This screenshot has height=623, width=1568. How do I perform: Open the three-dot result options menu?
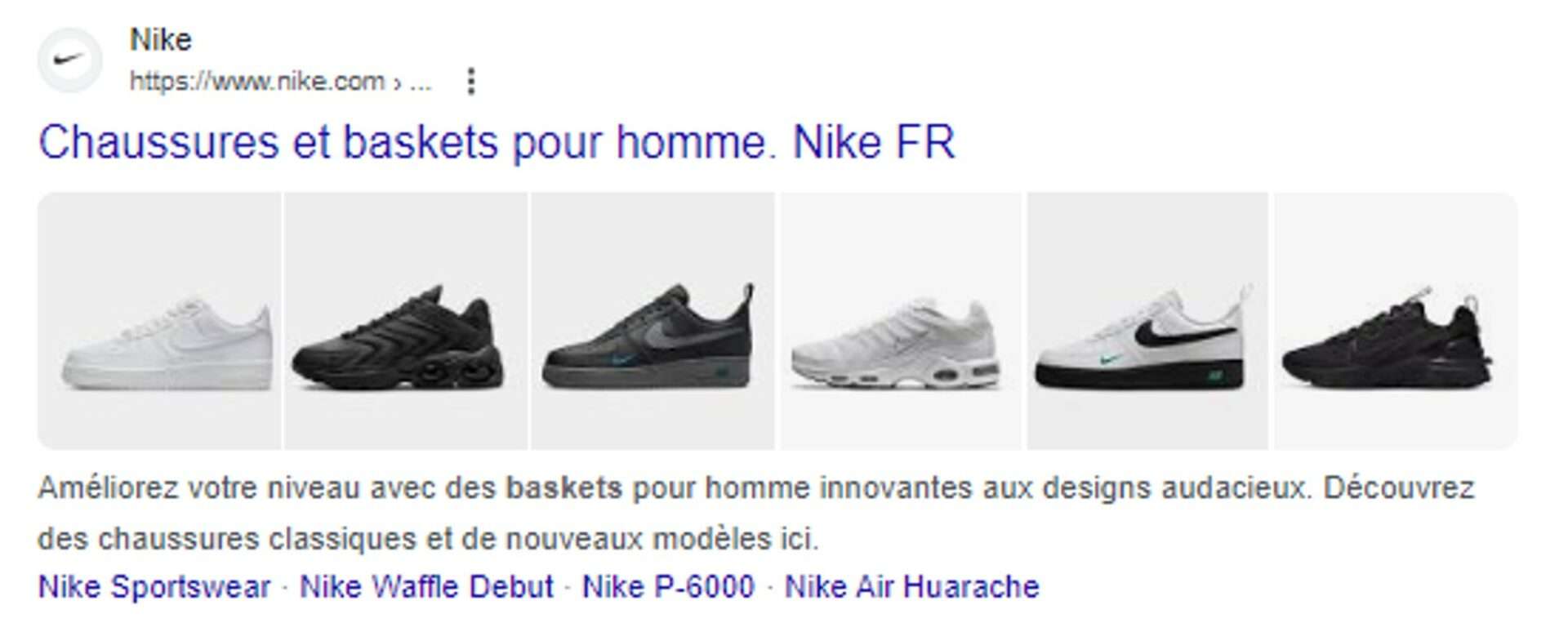coord(470,81)
